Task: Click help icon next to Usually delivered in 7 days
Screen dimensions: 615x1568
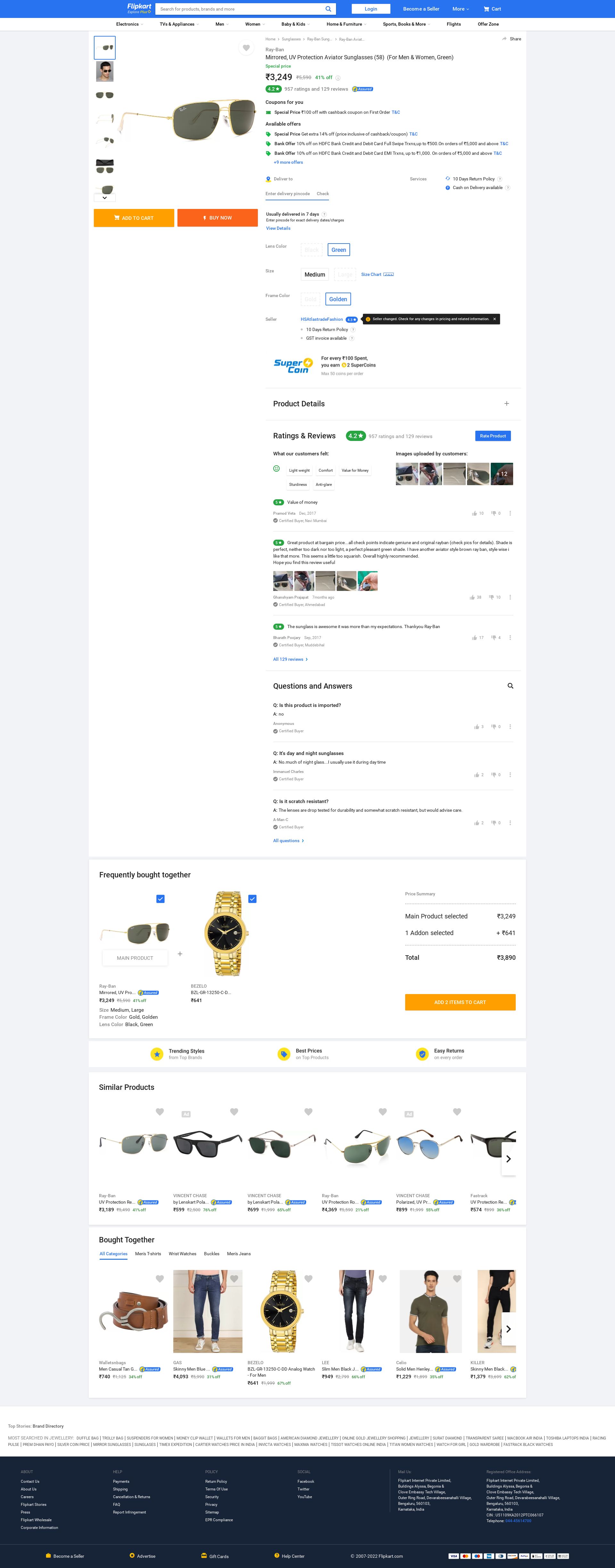Action: (x=324, y=214)
